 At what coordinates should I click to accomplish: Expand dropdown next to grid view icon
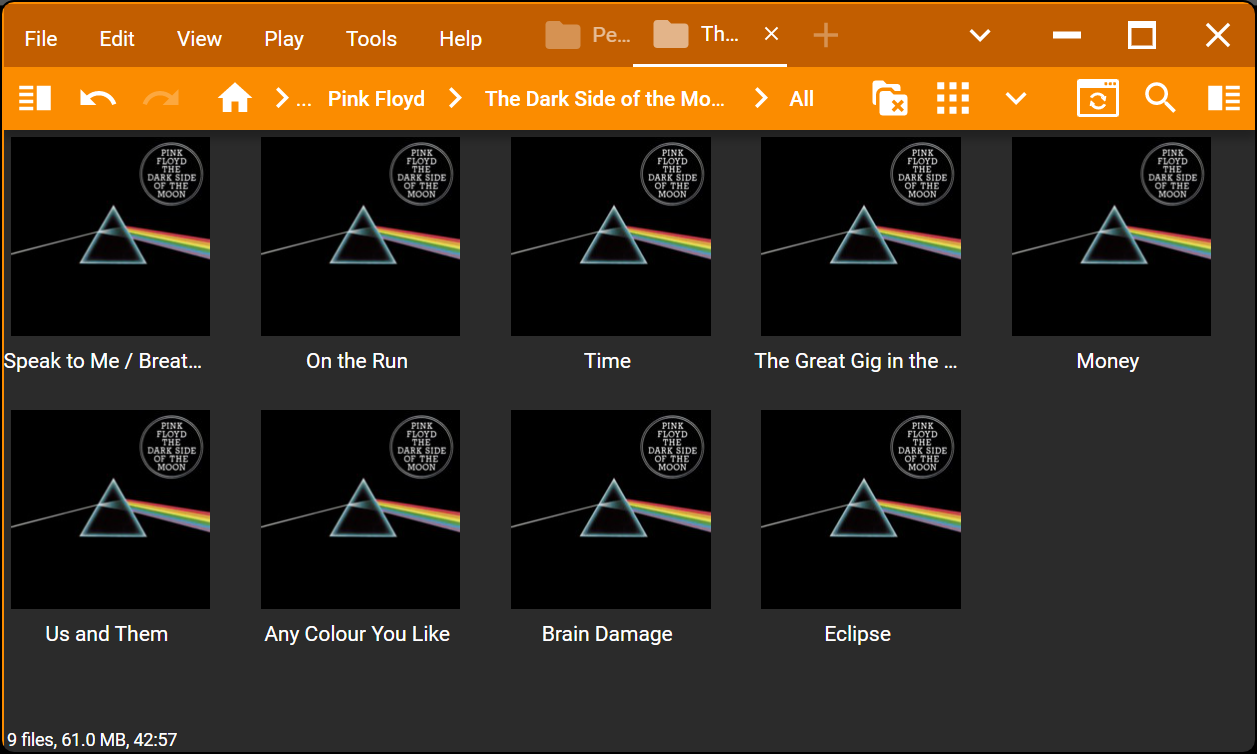coord(1016,98)
